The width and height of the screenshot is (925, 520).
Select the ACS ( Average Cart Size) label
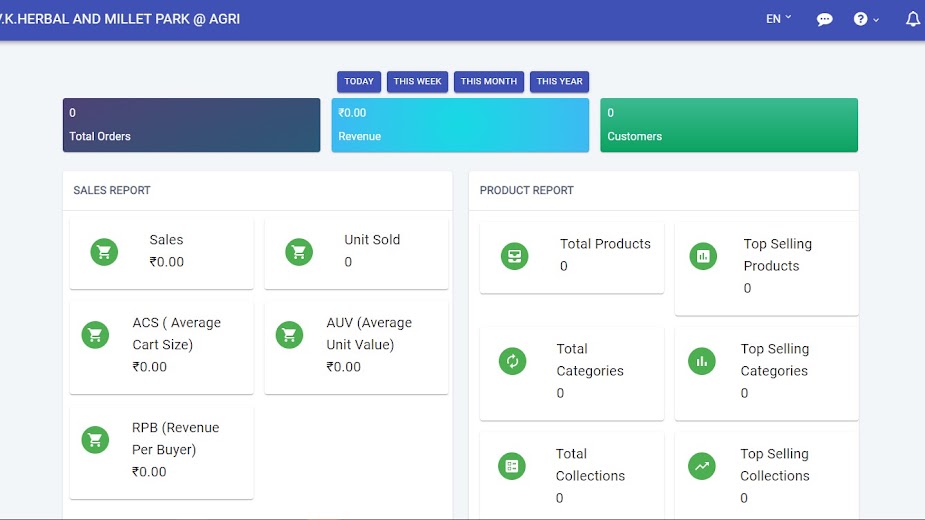176,333
